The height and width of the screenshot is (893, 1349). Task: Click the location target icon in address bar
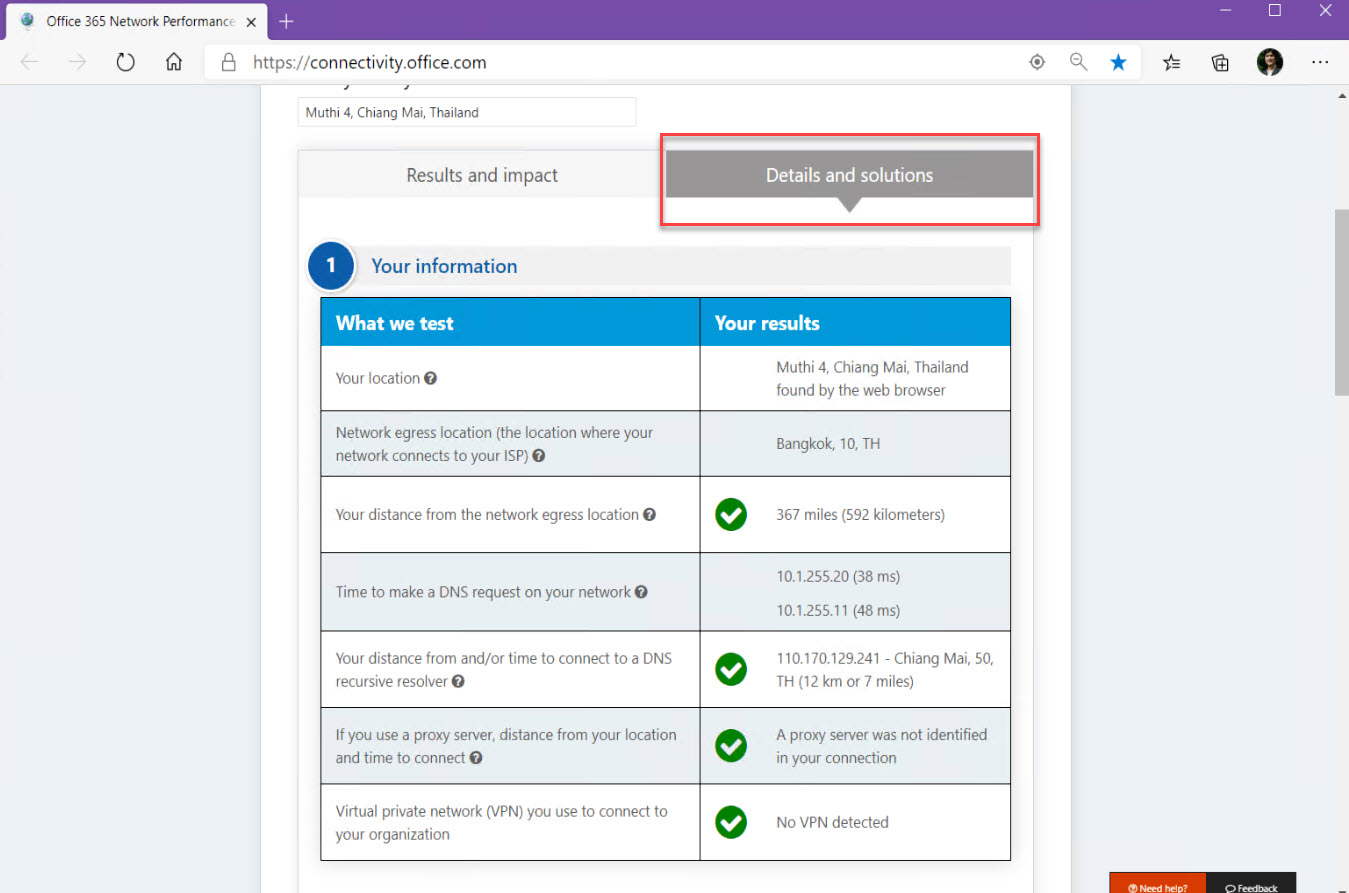point(1037,63)
